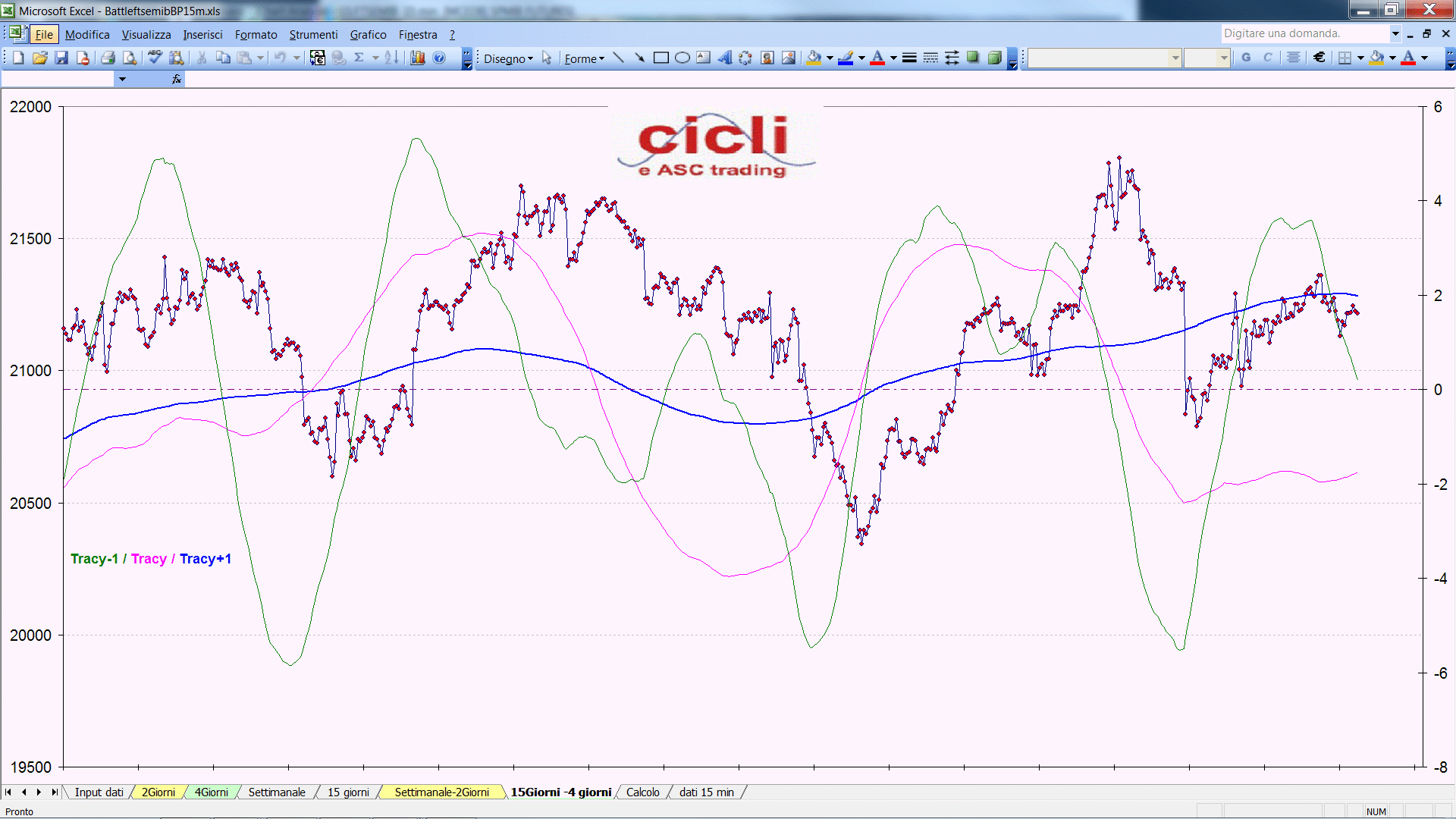The height and width of the screenshot is (819, 1456).
Task: Go to first sheet navigation button
Action: tap(8, 792)
